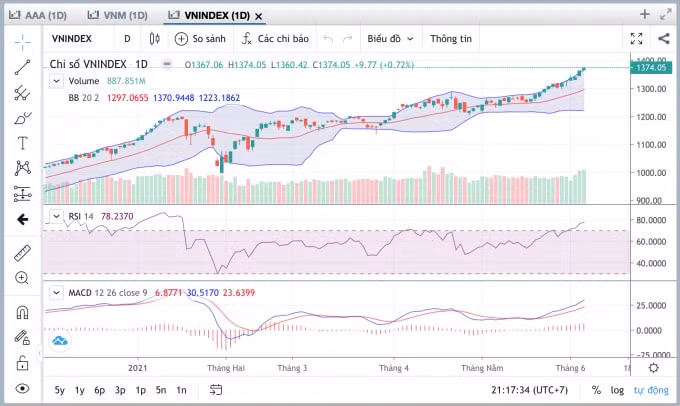Viewport: 680px width, 406px height.
Task: Click Tháng 4 on the time axis
Action: coord(393,368)
